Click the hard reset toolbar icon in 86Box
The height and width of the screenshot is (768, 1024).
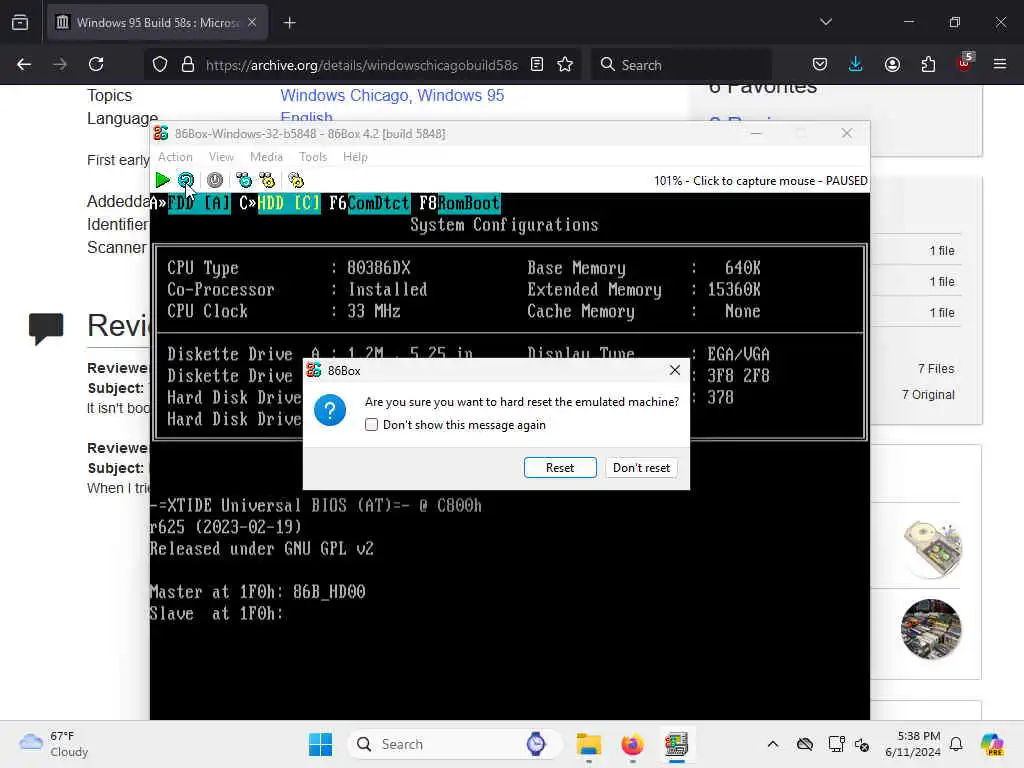(x=185, y=180)
